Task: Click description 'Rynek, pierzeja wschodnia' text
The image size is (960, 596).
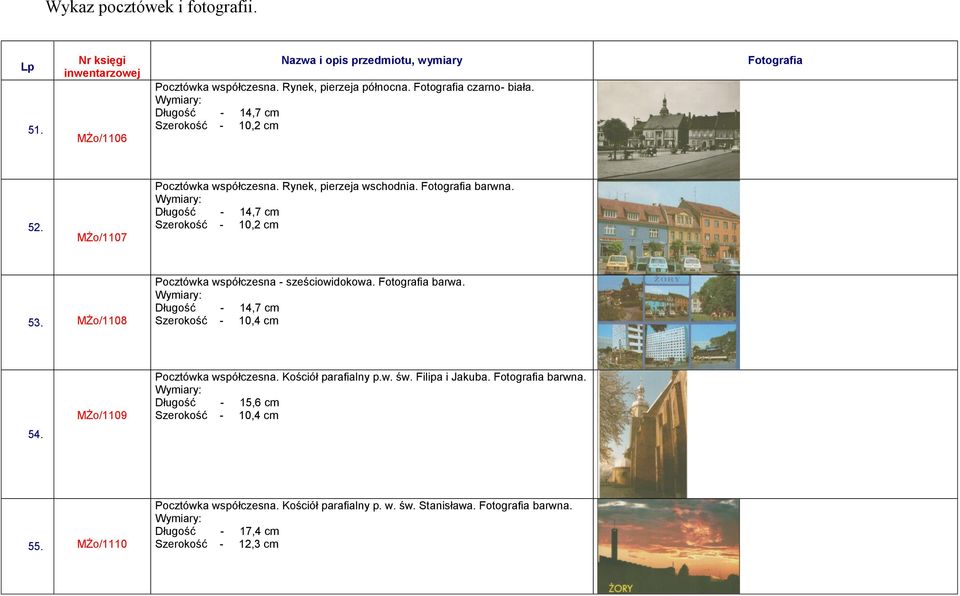Action: pos(349,186)
